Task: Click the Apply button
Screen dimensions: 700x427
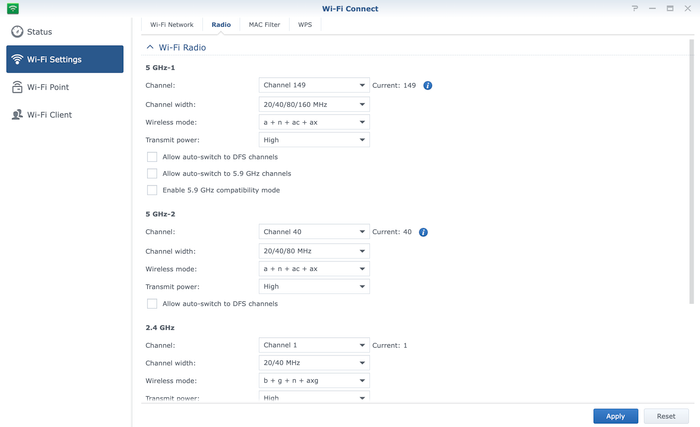Action: point(615,416)
